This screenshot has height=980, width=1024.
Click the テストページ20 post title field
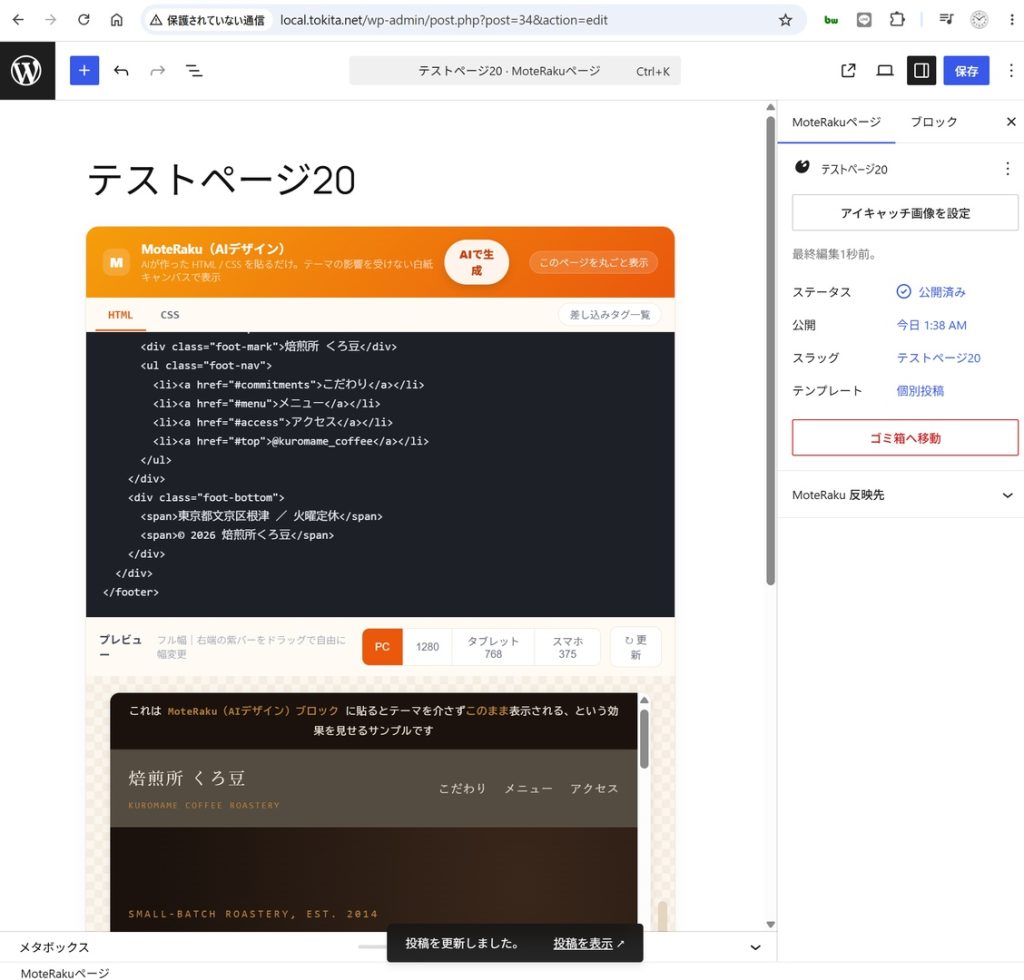pos(221,180)
